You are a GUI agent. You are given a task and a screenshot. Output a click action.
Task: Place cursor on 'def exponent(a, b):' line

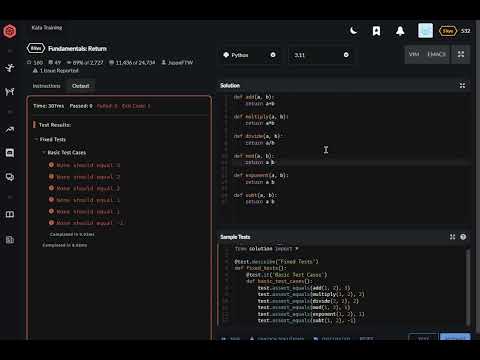click(x=261, y=175)
